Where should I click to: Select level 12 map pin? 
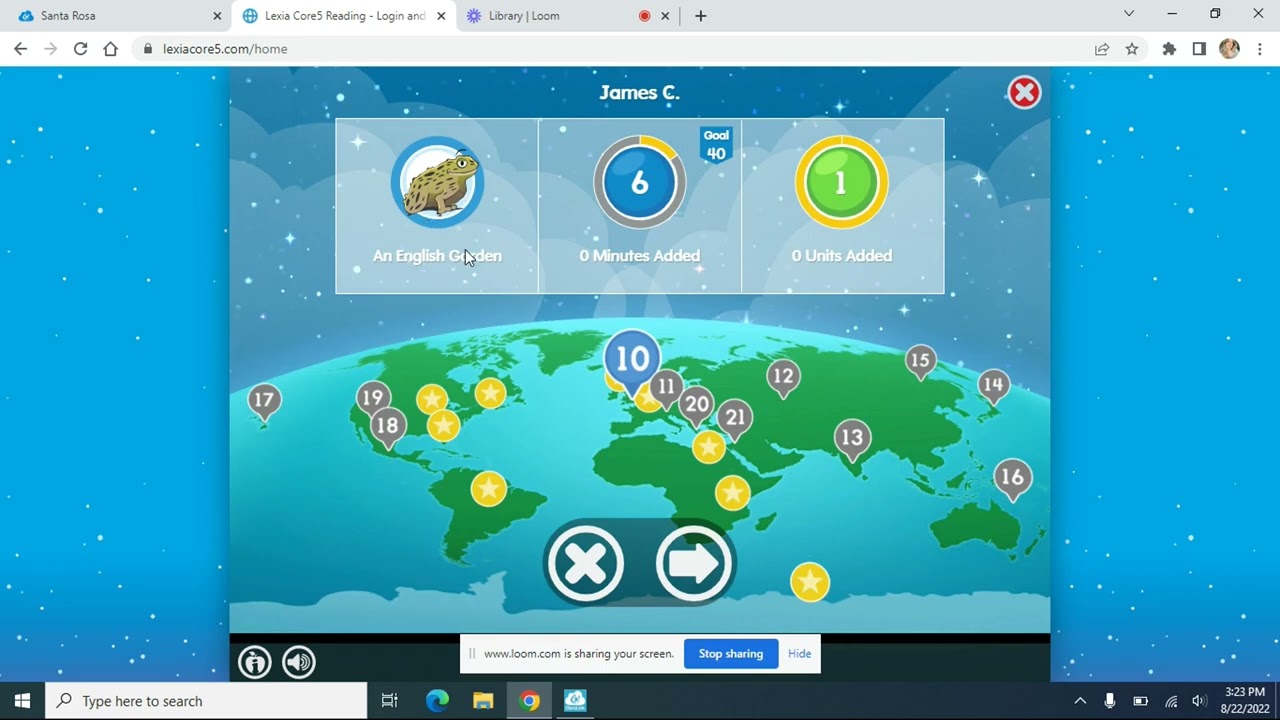coord(783,378)
